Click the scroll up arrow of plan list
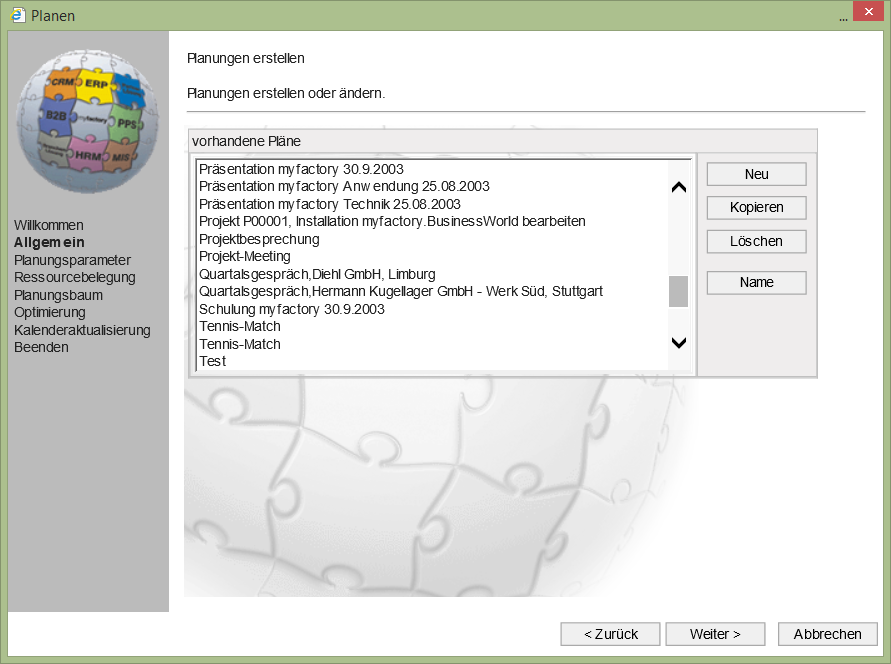The height and width of the screenshot is (664, 891). click(x=678, y=187)
